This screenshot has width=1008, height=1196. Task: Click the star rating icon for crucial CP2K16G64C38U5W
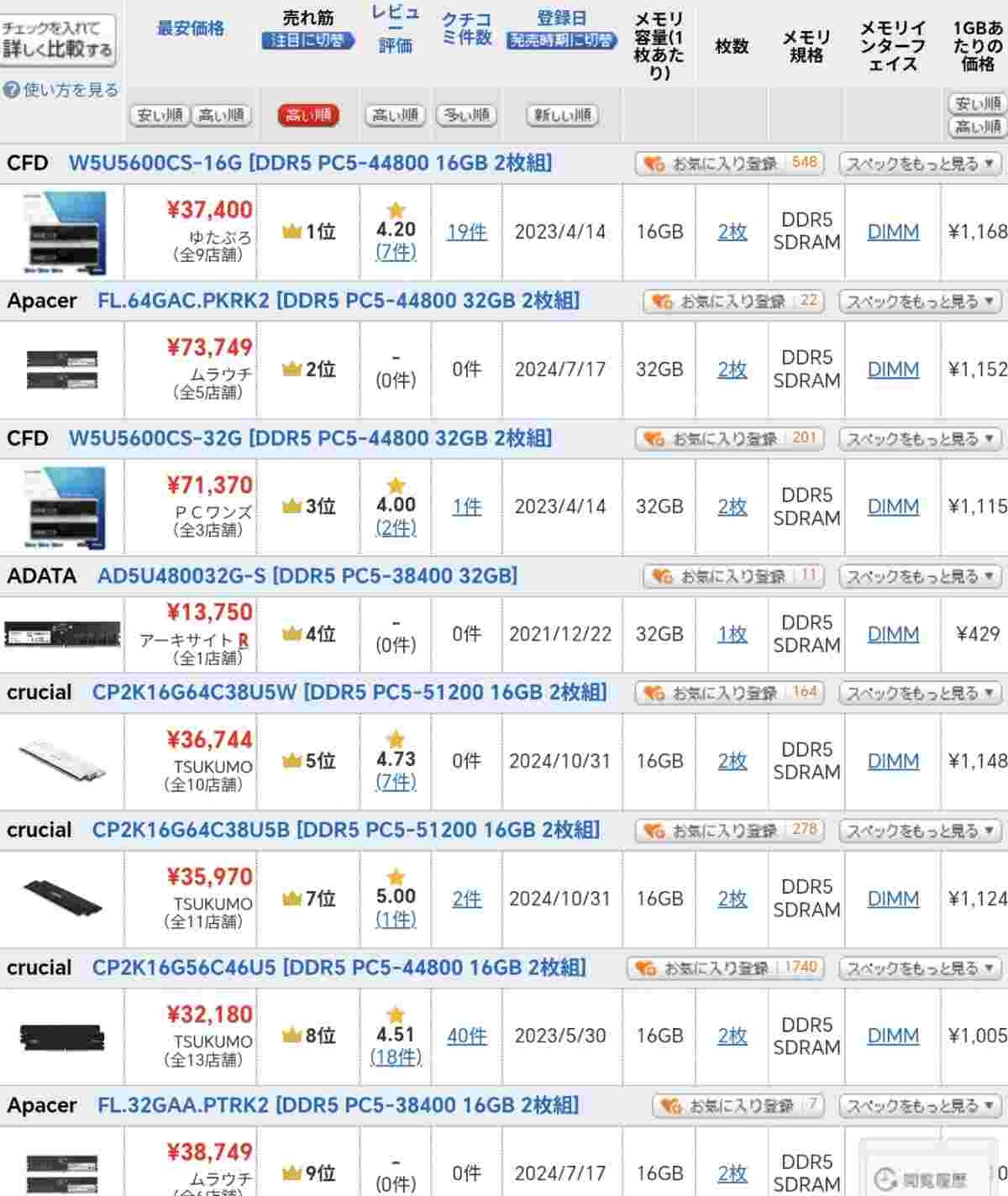396,739
